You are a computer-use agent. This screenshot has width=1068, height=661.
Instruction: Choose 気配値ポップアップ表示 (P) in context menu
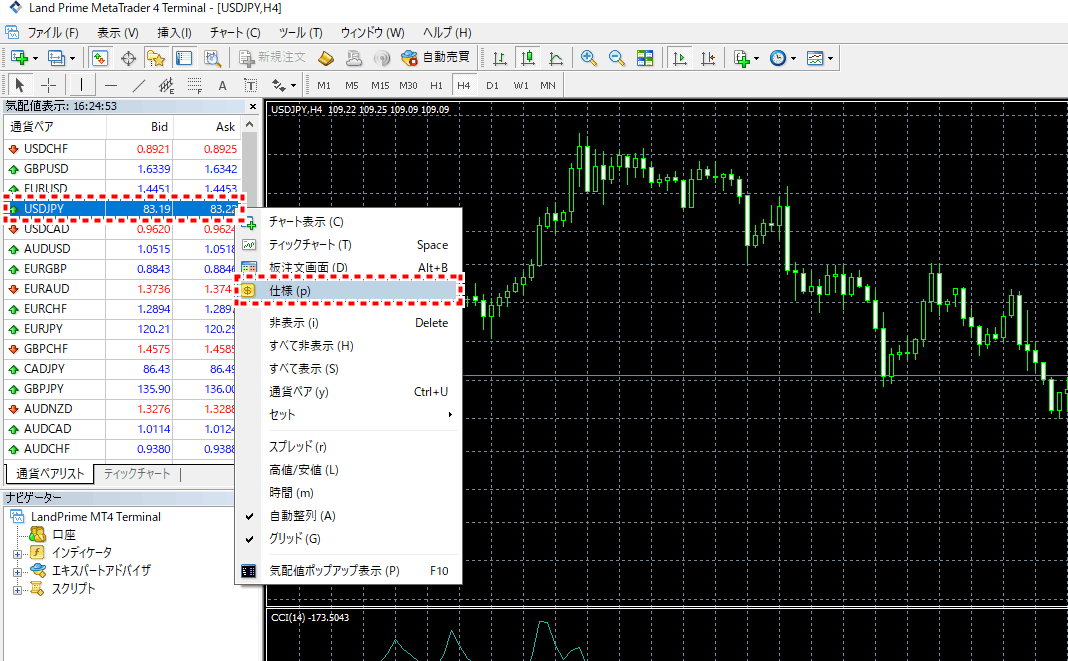pos(349,571)
